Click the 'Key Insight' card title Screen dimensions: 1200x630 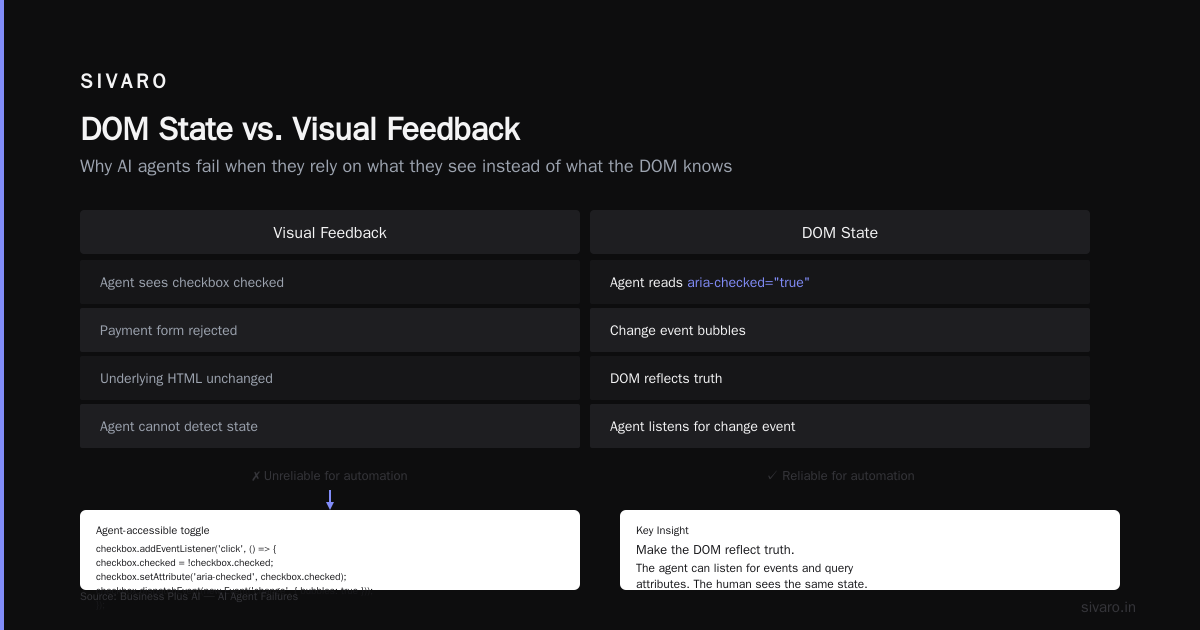662,530
